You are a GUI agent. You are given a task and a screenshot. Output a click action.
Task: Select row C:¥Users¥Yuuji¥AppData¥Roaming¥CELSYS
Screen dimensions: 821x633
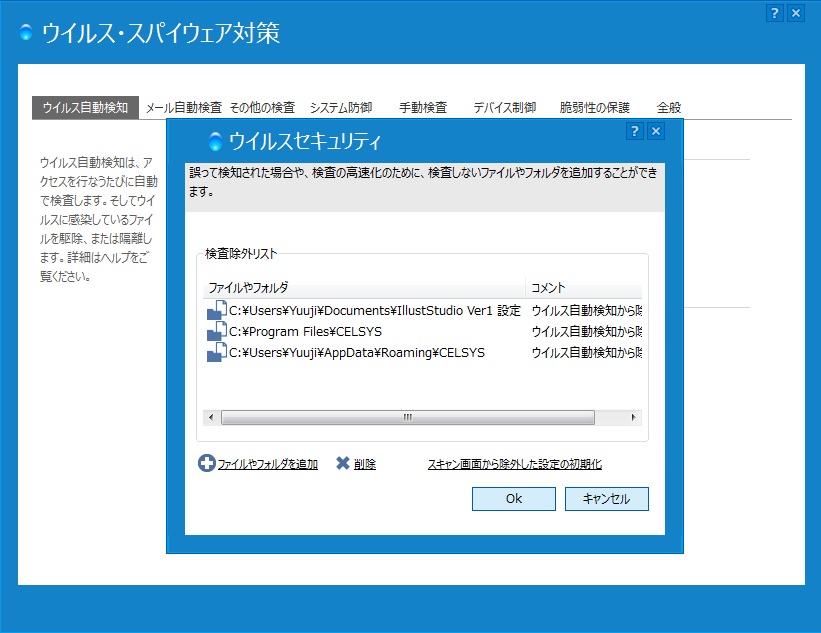[x=423, y=352]
